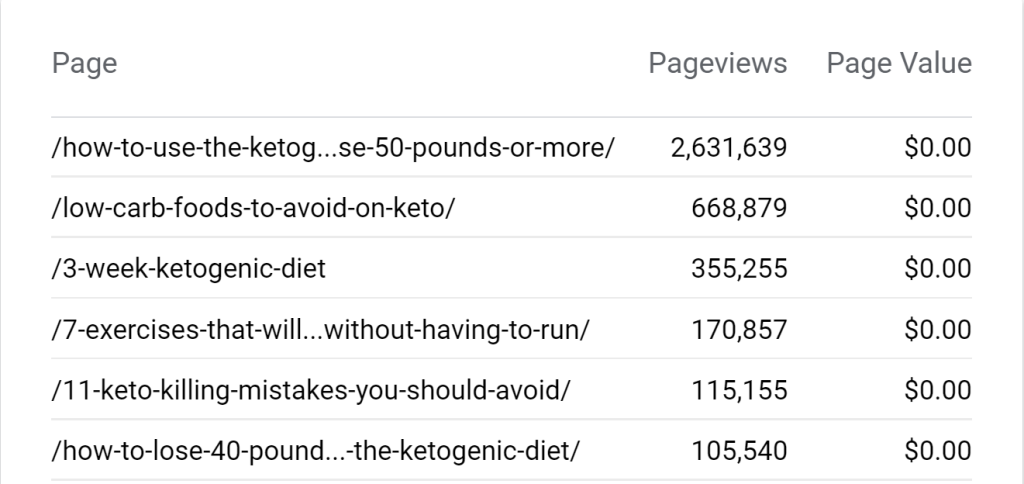Screen dimensions: 1024x484
Task: Select the 355,255 pageviews figure
Action: (x=739, y=269)
